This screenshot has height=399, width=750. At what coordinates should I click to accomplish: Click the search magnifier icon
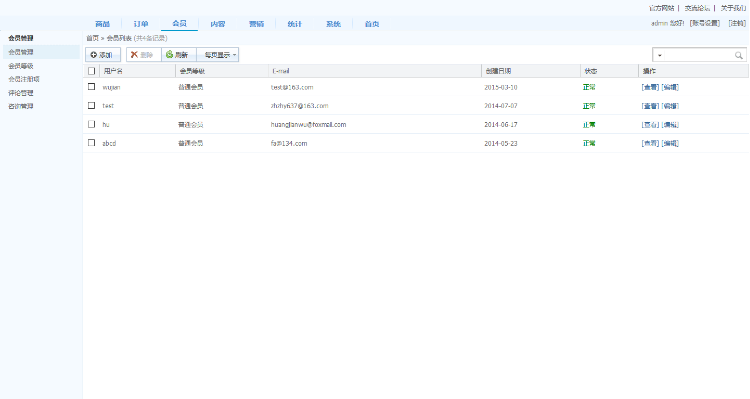(739, 55)
